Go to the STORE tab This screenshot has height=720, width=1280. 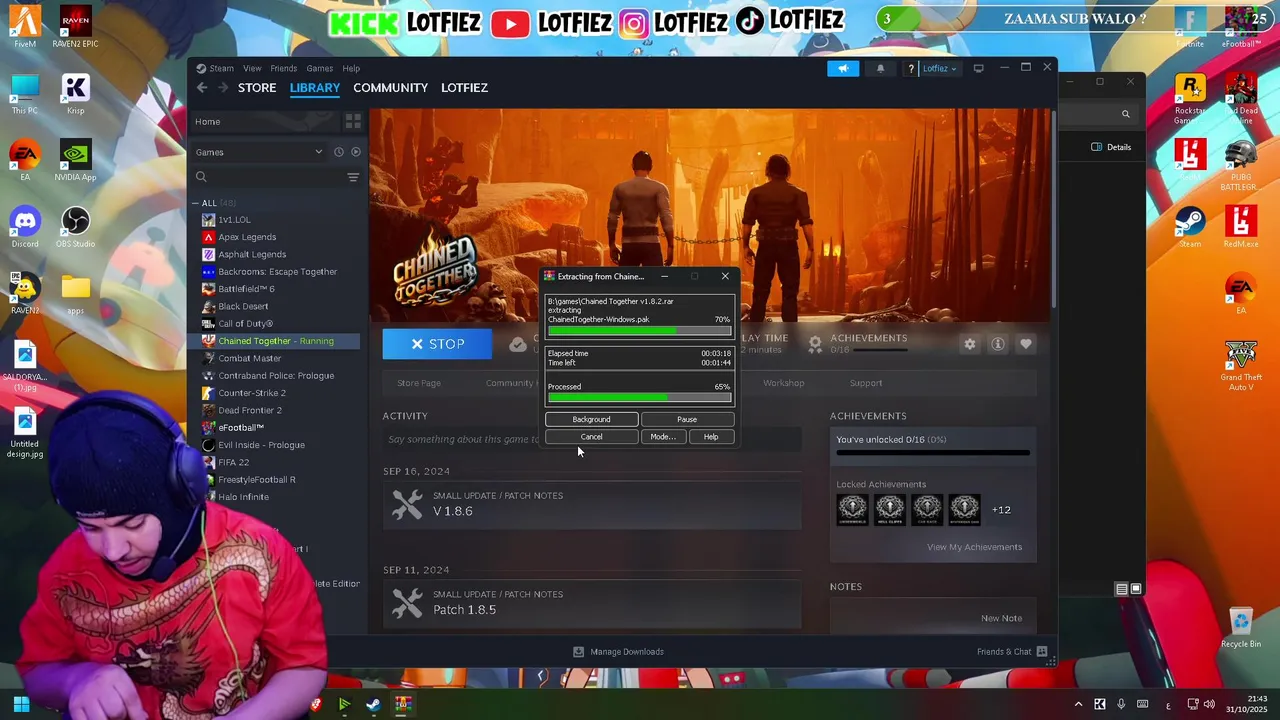point(257,88)
